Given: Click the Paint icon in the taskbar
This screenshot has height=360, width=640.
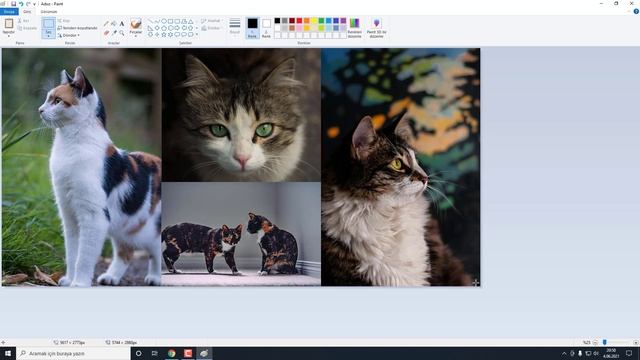Looking at the screenshot, I should pyautogui.click(x=204, y=353).
